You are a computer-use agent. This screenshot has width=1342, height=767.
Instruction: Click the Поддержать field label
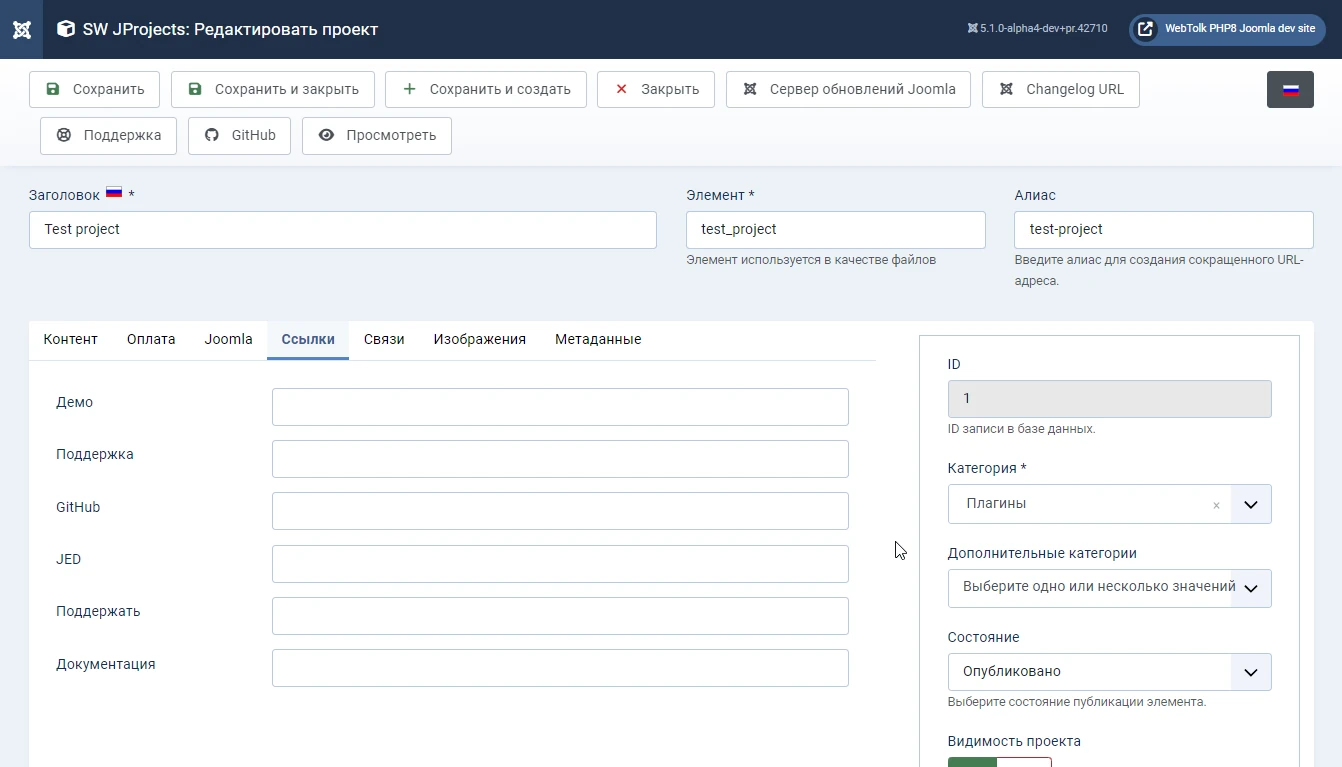[x=98, y=611]
